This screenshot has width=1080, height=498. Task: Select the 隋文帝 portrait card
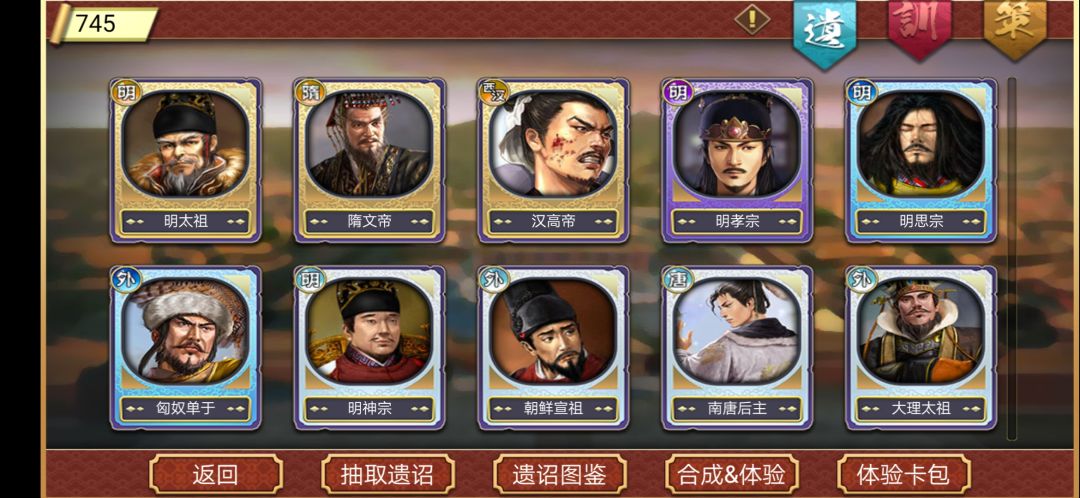coord(370,160)
